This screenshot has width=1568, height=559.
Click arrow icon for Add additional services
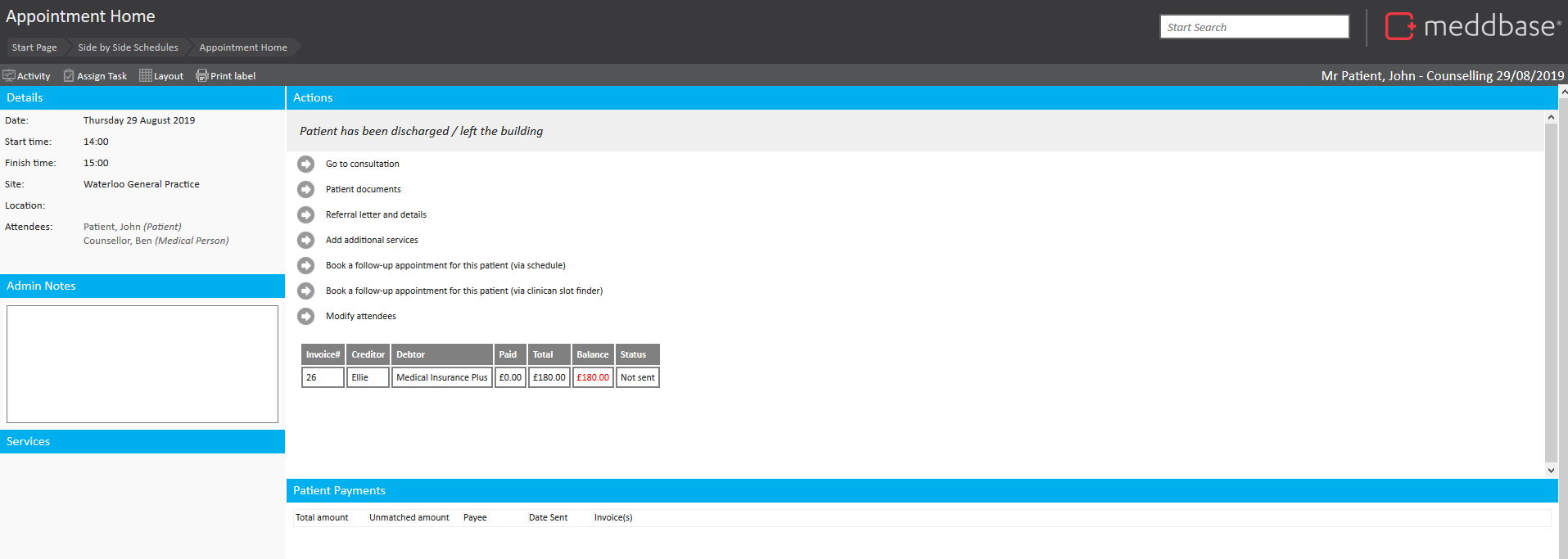click(x=305, y=241)
